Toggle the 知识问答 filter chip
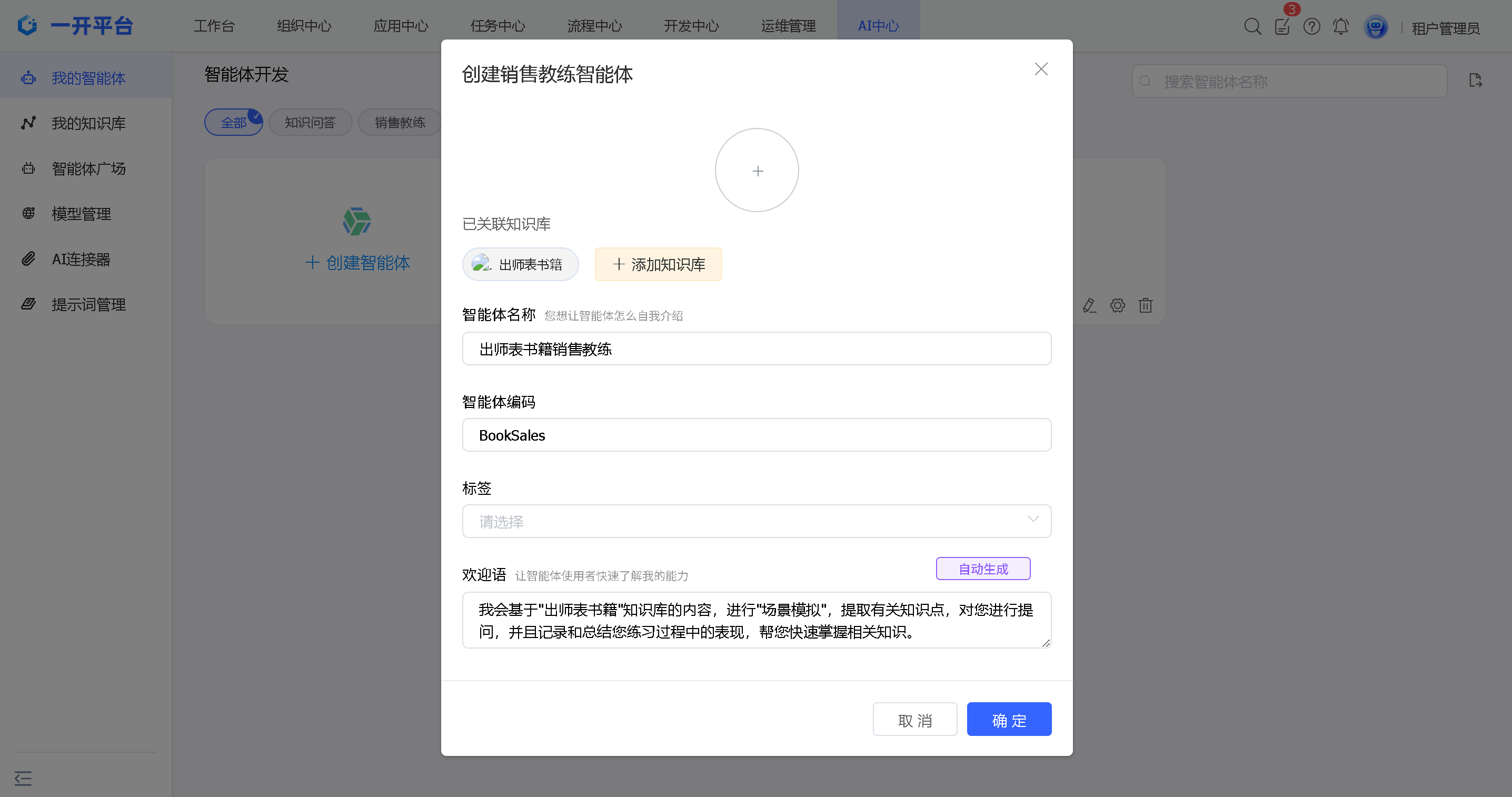Viewport: 1512px width, 797px height. click(310, 122)
